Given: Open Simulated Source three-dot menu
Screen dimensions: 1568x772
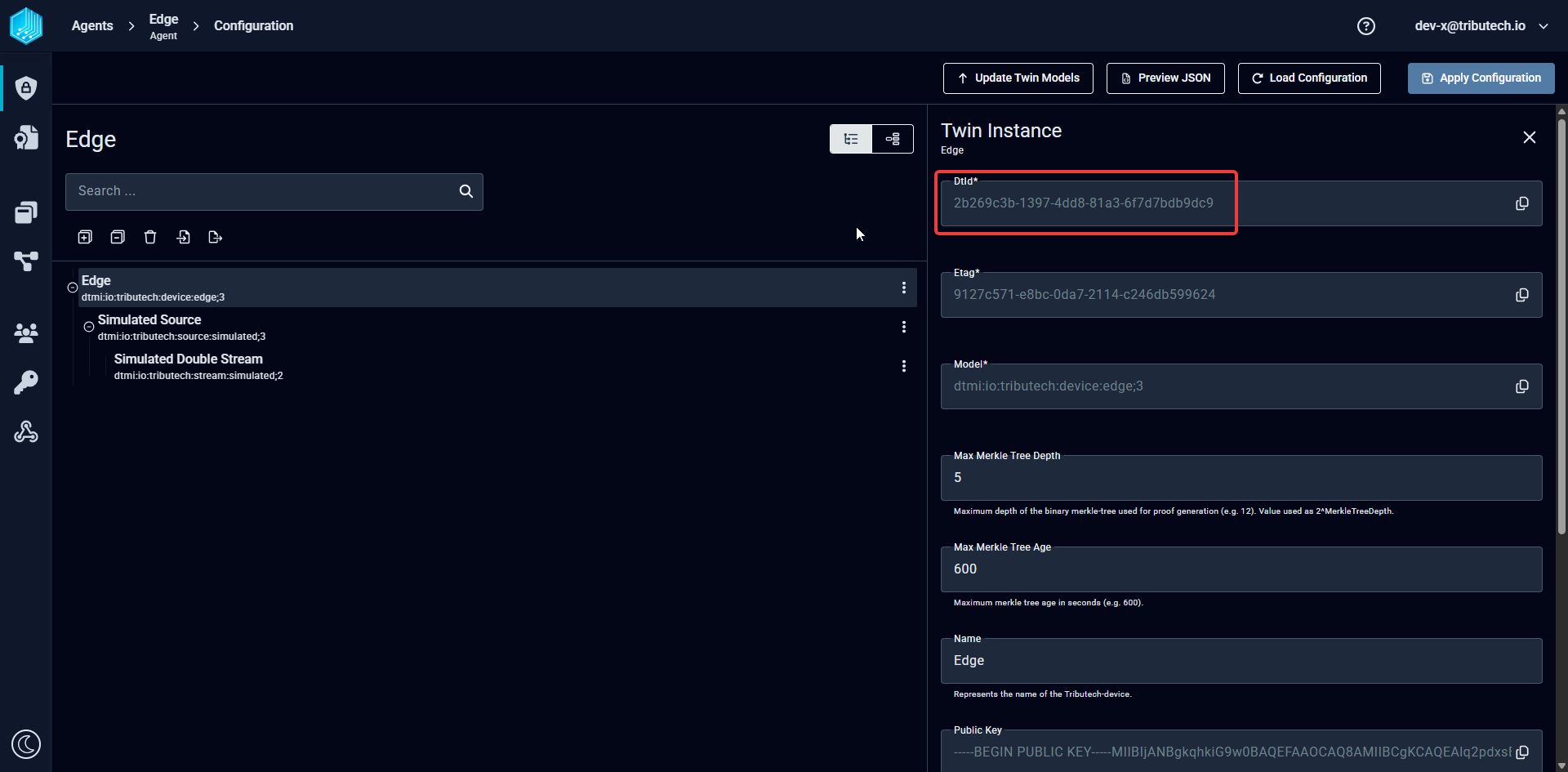Looking at the screenshot, I should [904, 327].
